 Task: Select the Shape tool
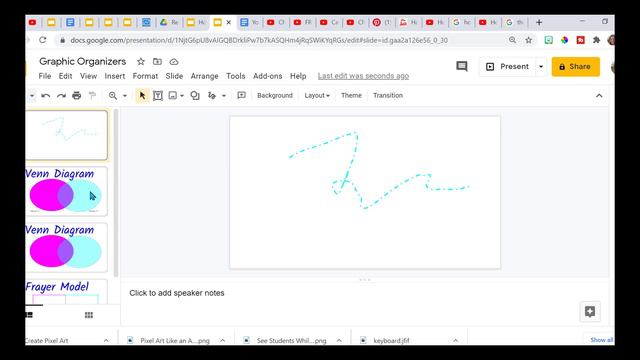(x=195, y=96)
